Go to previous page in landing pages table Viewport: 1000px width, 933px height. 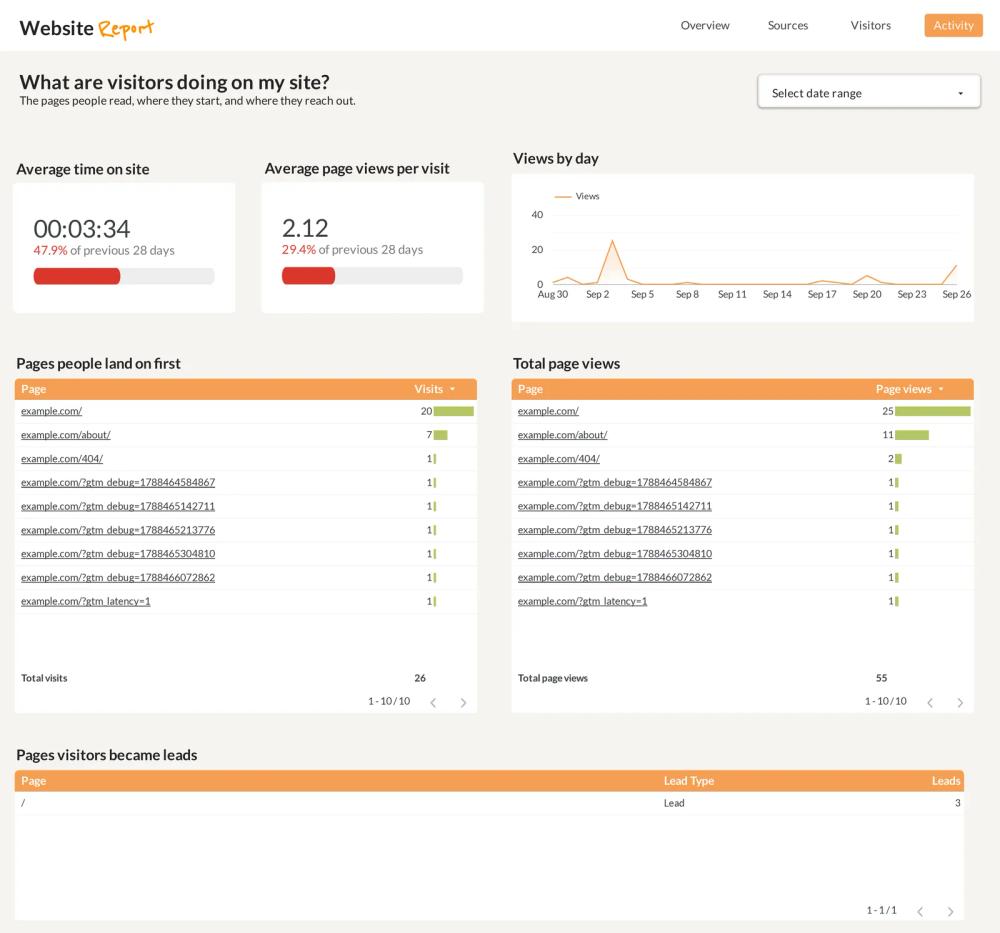coord(433,702)
